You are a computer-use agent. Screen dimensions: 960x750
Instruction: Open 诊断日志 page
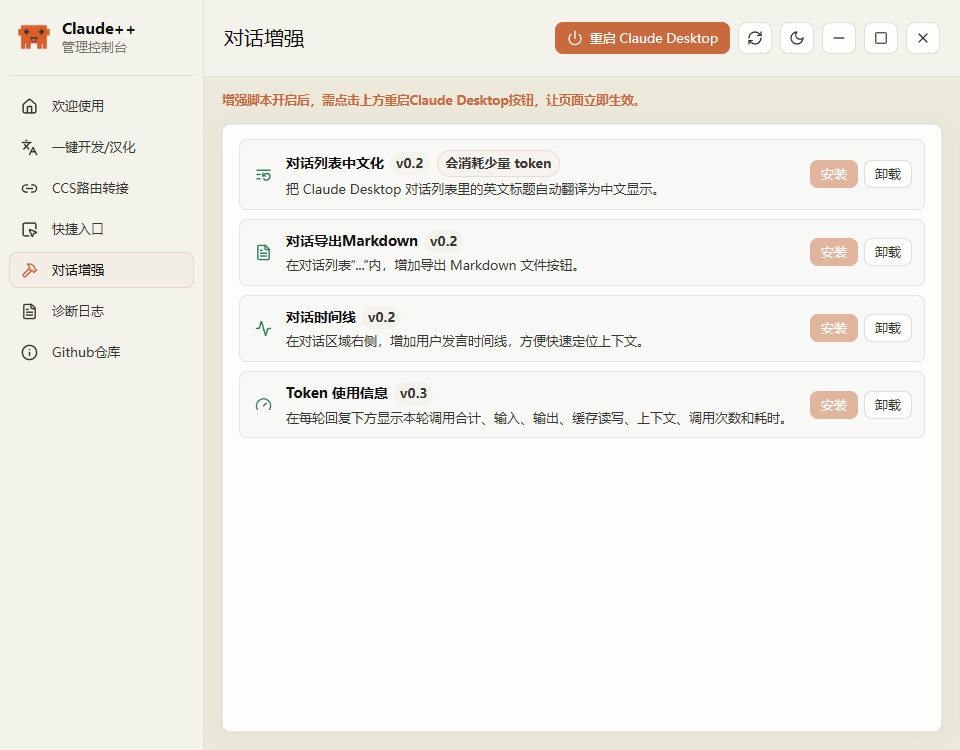tap(102, 311)
